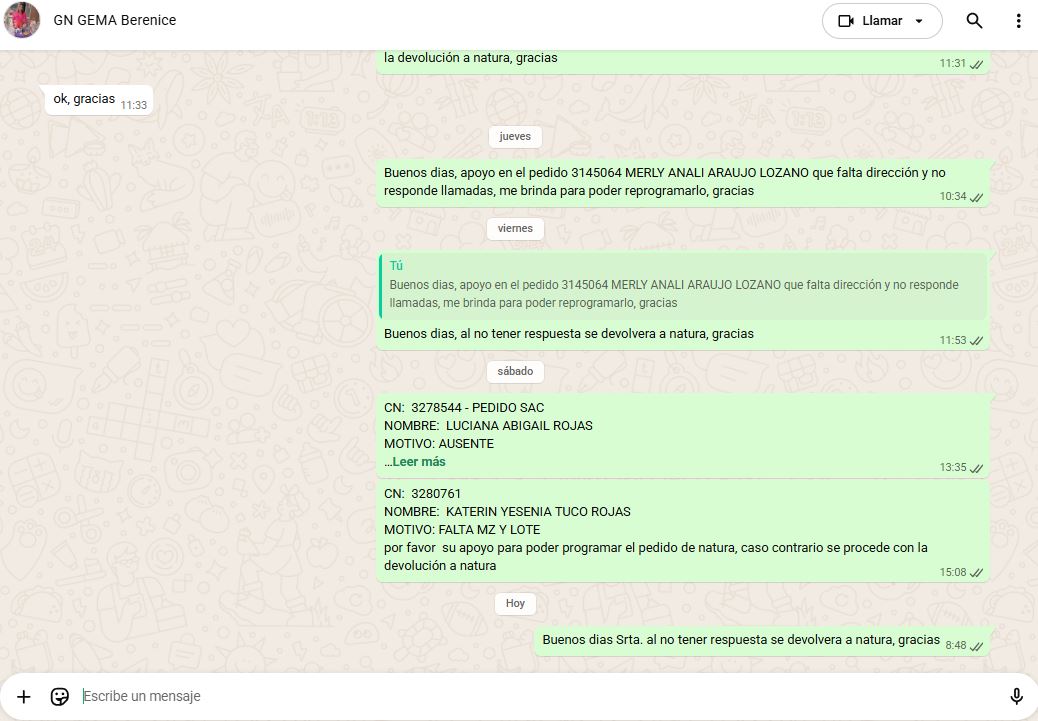
Task: Click read checkmarks on the 10:34 message
Action: coord(977,197)
